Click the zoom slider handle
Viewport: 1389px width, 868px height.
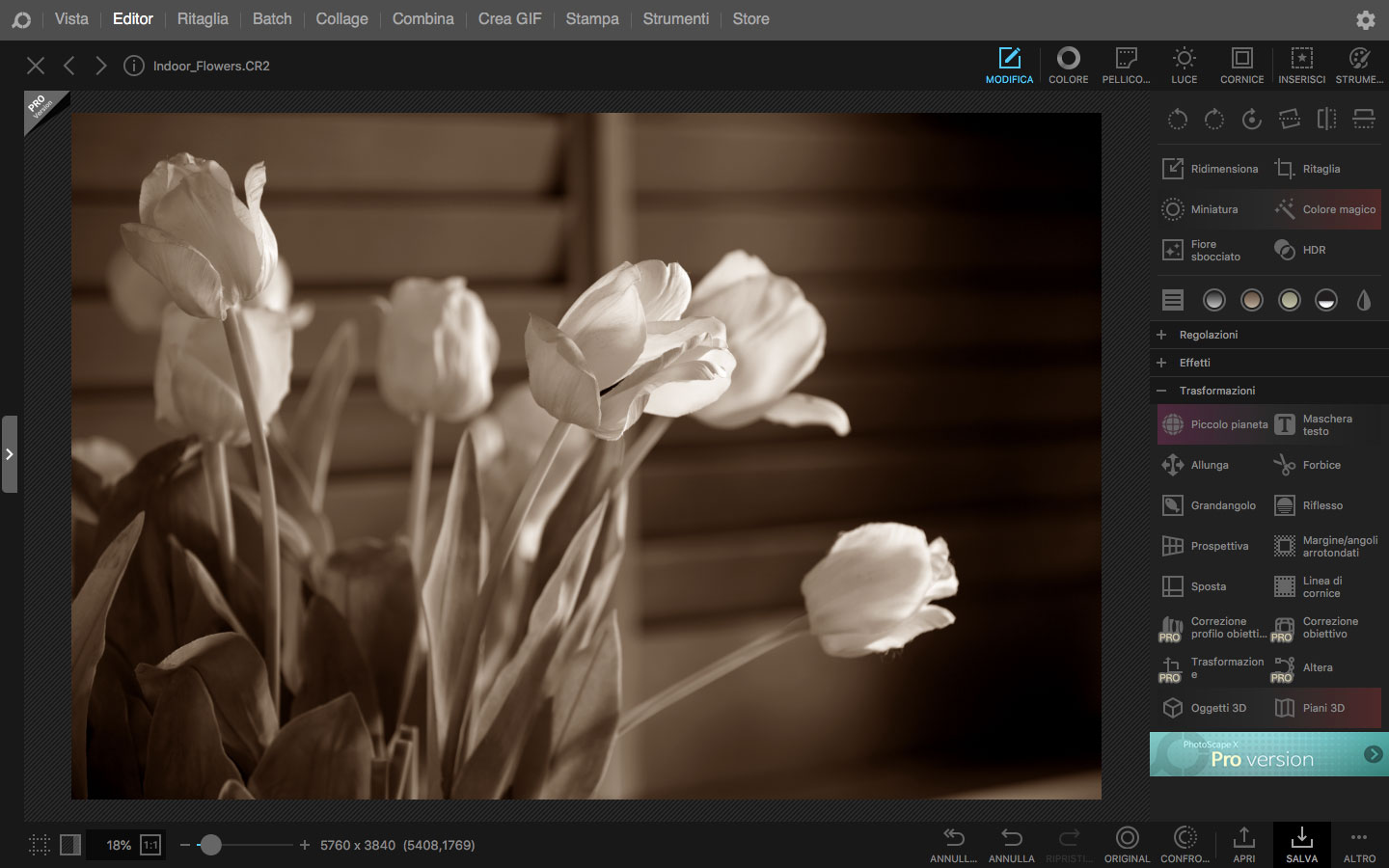pos(211,845)
